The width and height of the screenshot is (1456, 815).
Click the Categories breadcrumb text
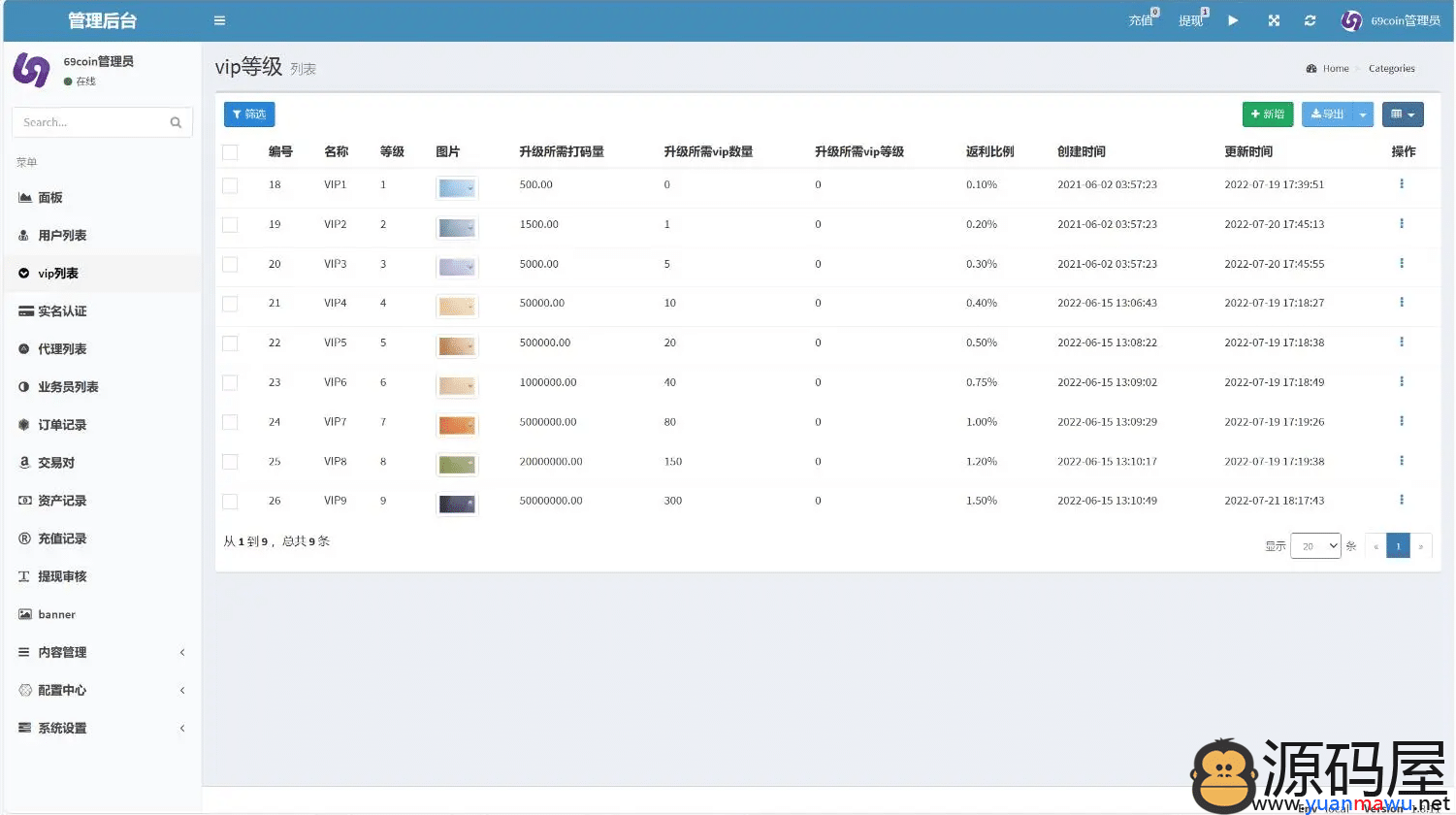pyautogui.click(x=1391, y=69)
